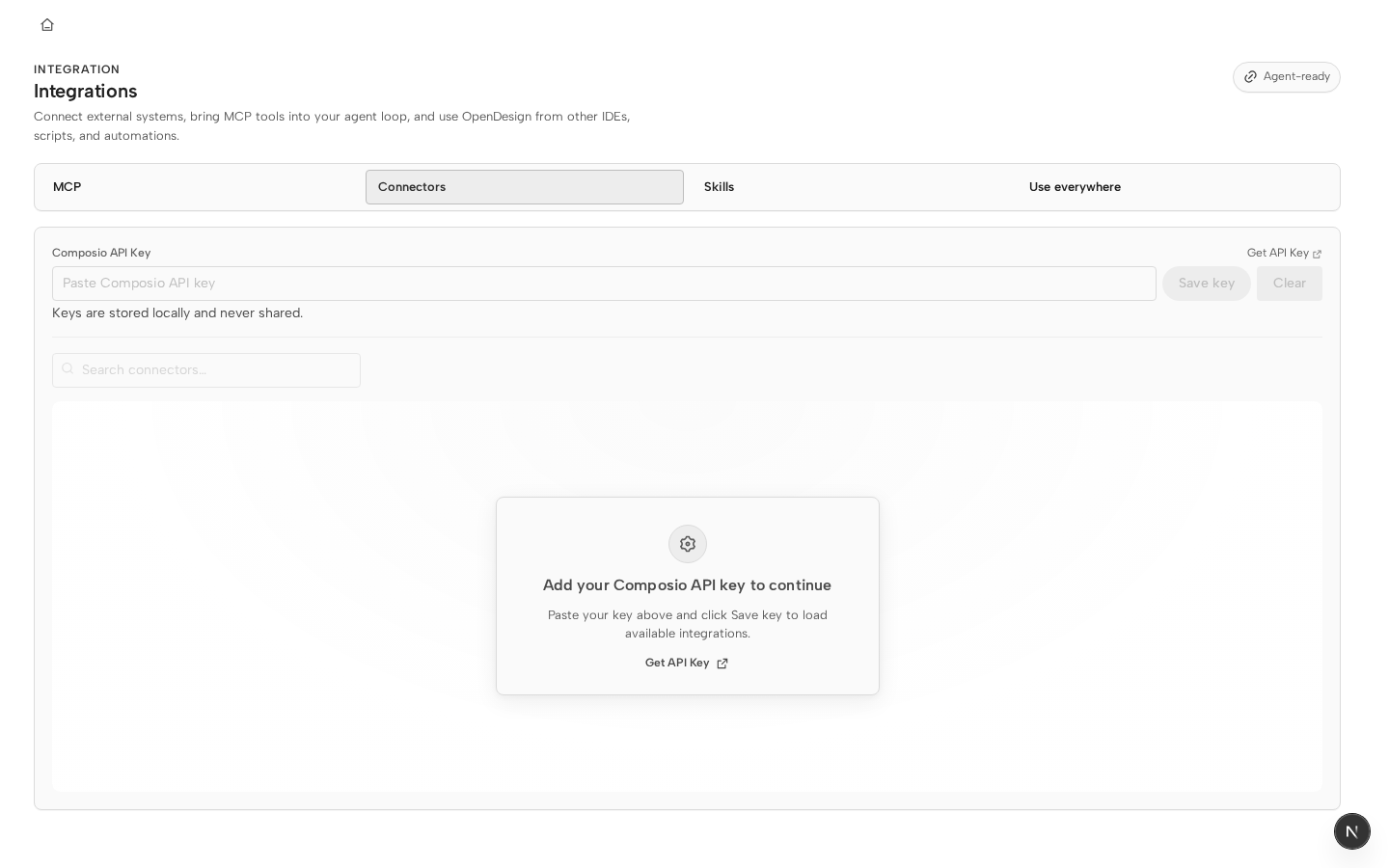The height and width of the screenshot is (868, 1389).
Task: Click the link icon in the Agent-ready badge
Action: coord(1251,77)
